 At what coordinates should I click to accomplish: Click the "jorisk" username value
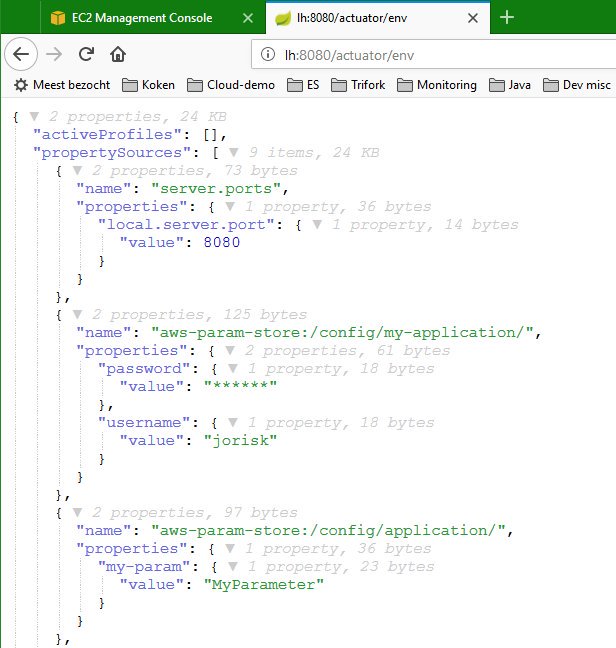(240, 441)
